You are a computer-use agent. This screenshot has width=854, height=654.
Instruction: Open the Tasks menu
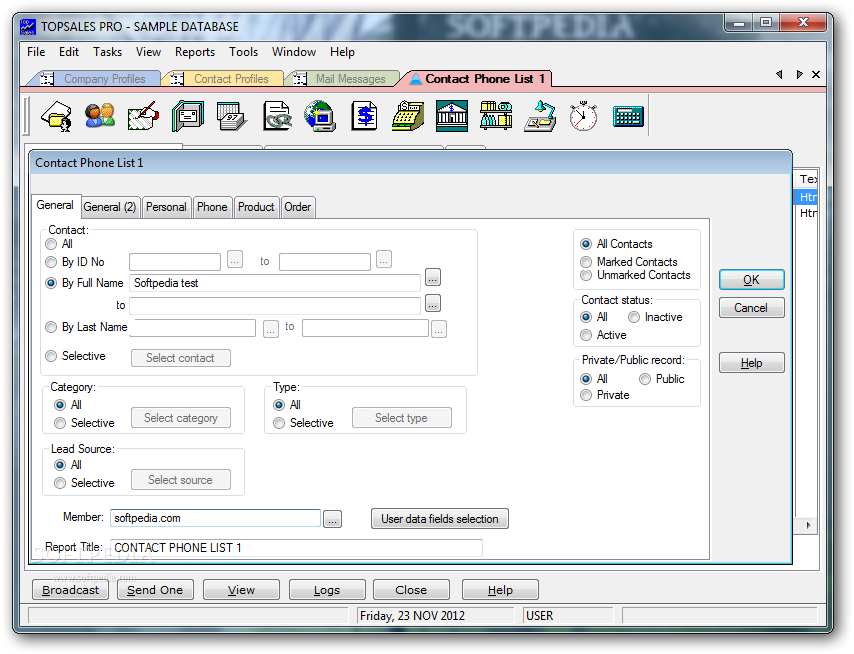(107, 52)
